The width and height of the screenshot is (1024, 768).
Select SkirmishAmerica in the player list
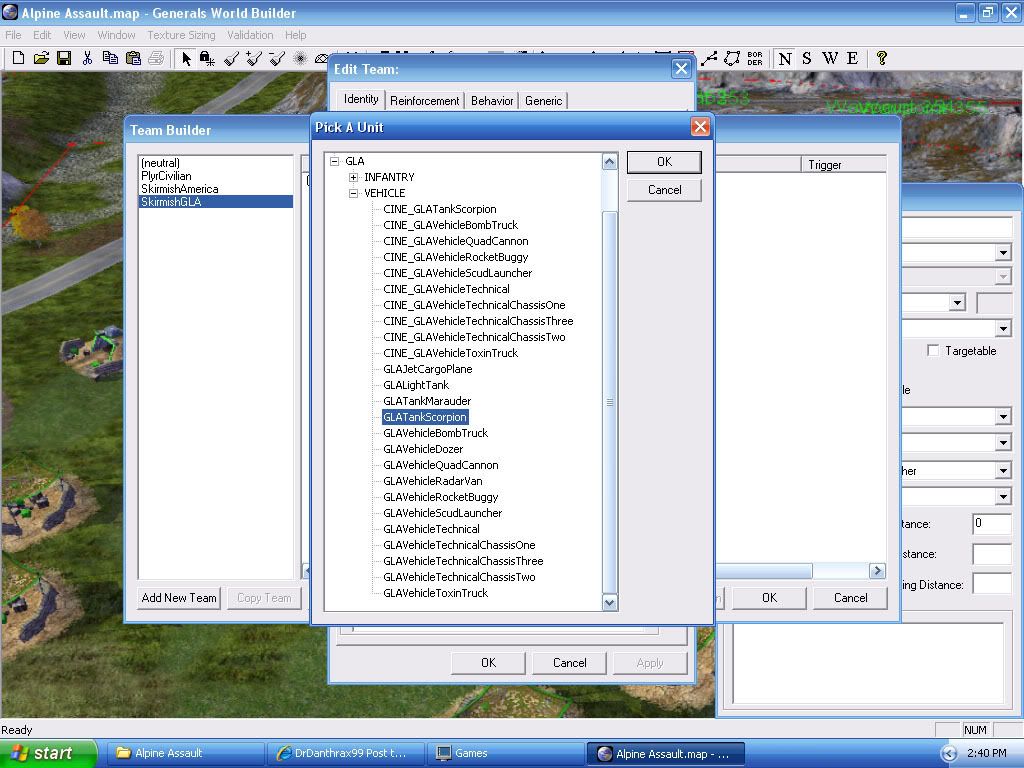click(180, 189)
